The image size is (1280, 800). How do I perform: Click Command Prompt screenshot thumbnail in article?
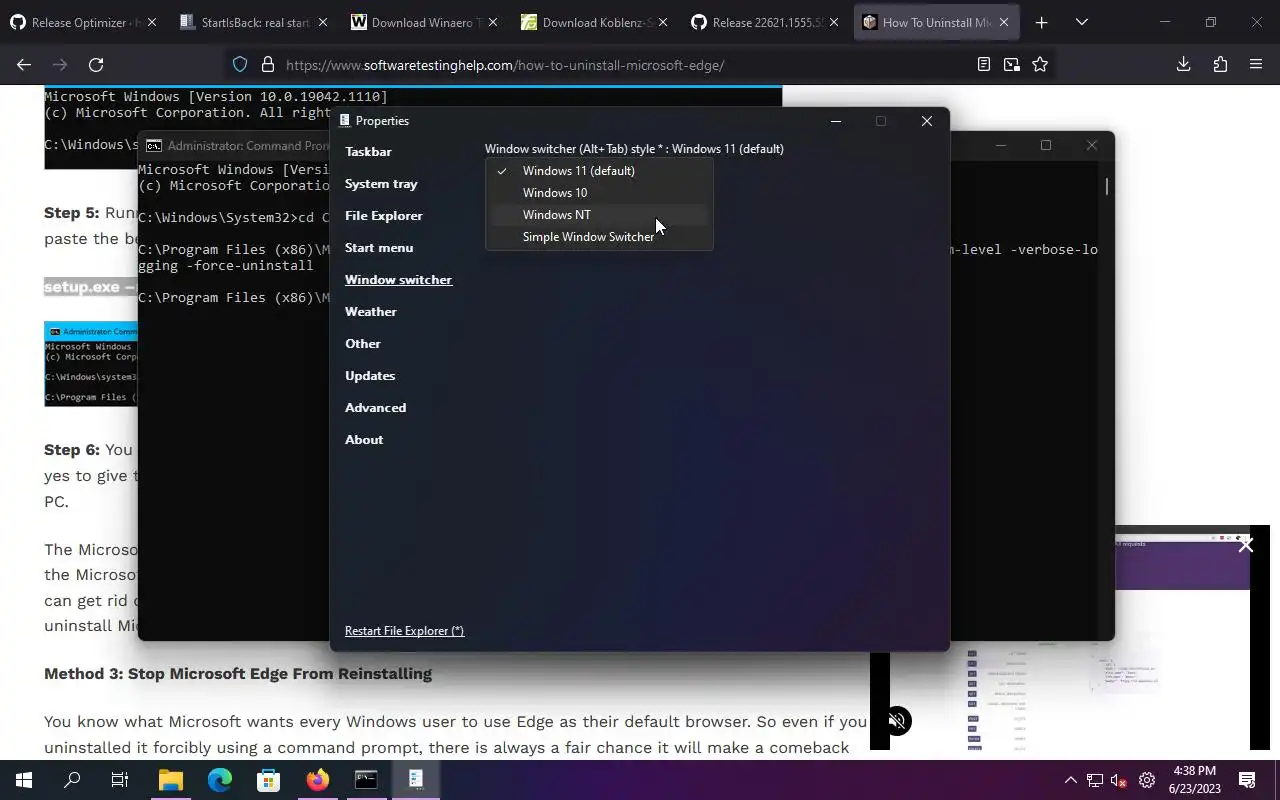coord(91,364)
